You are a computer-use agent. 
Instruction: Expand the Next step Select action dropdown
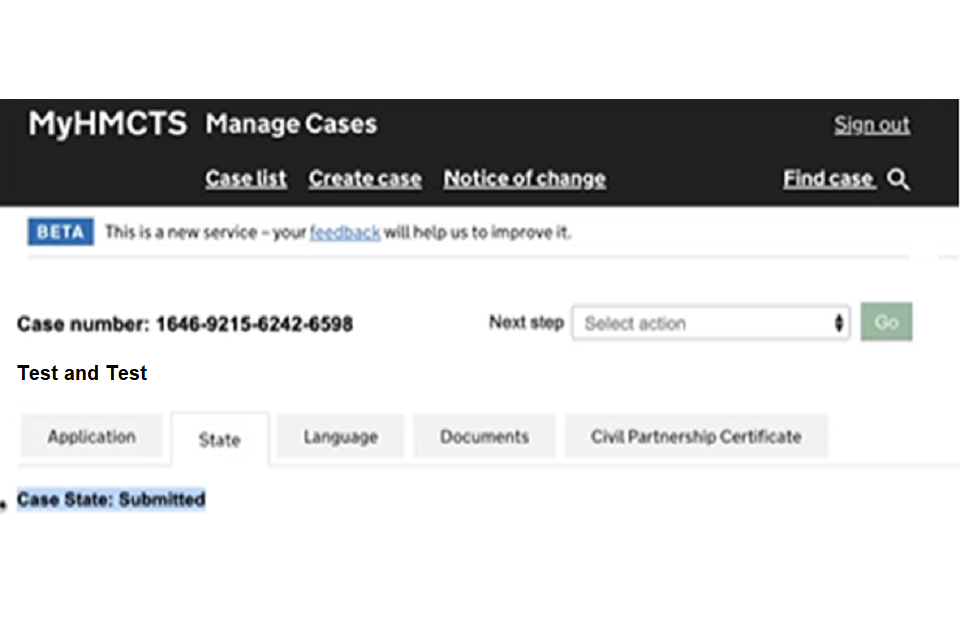click(x=711, y=323)
